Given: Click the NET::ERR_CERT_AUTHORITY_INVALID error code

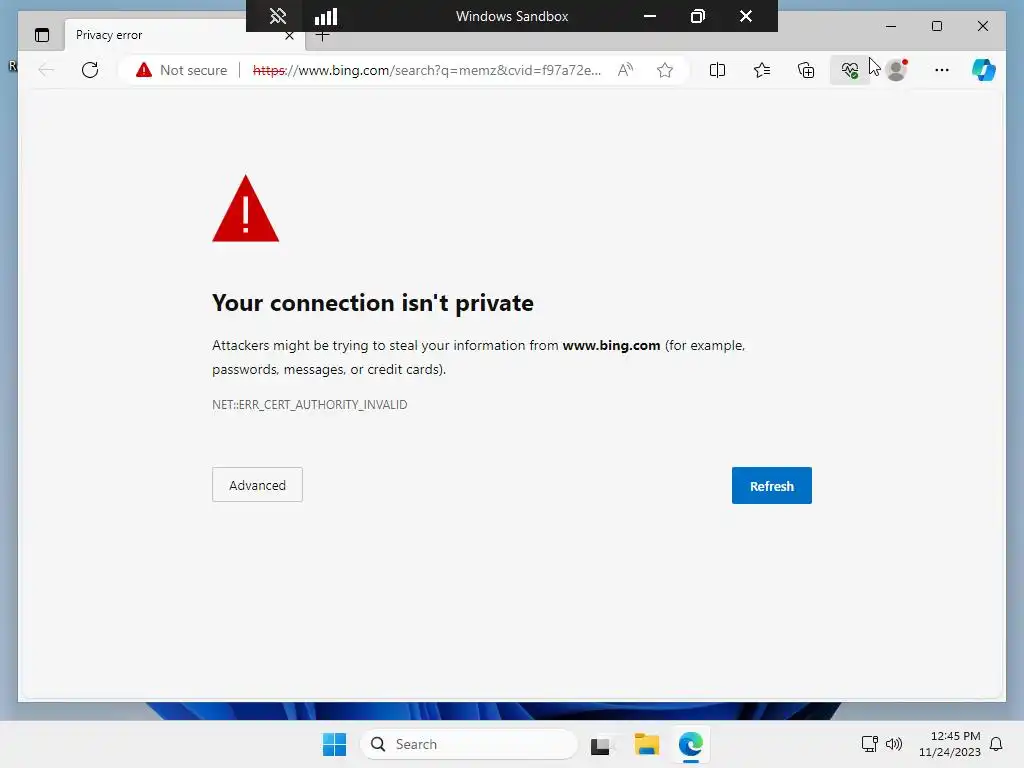Looking at the screenshot, I should coord(310,405).
